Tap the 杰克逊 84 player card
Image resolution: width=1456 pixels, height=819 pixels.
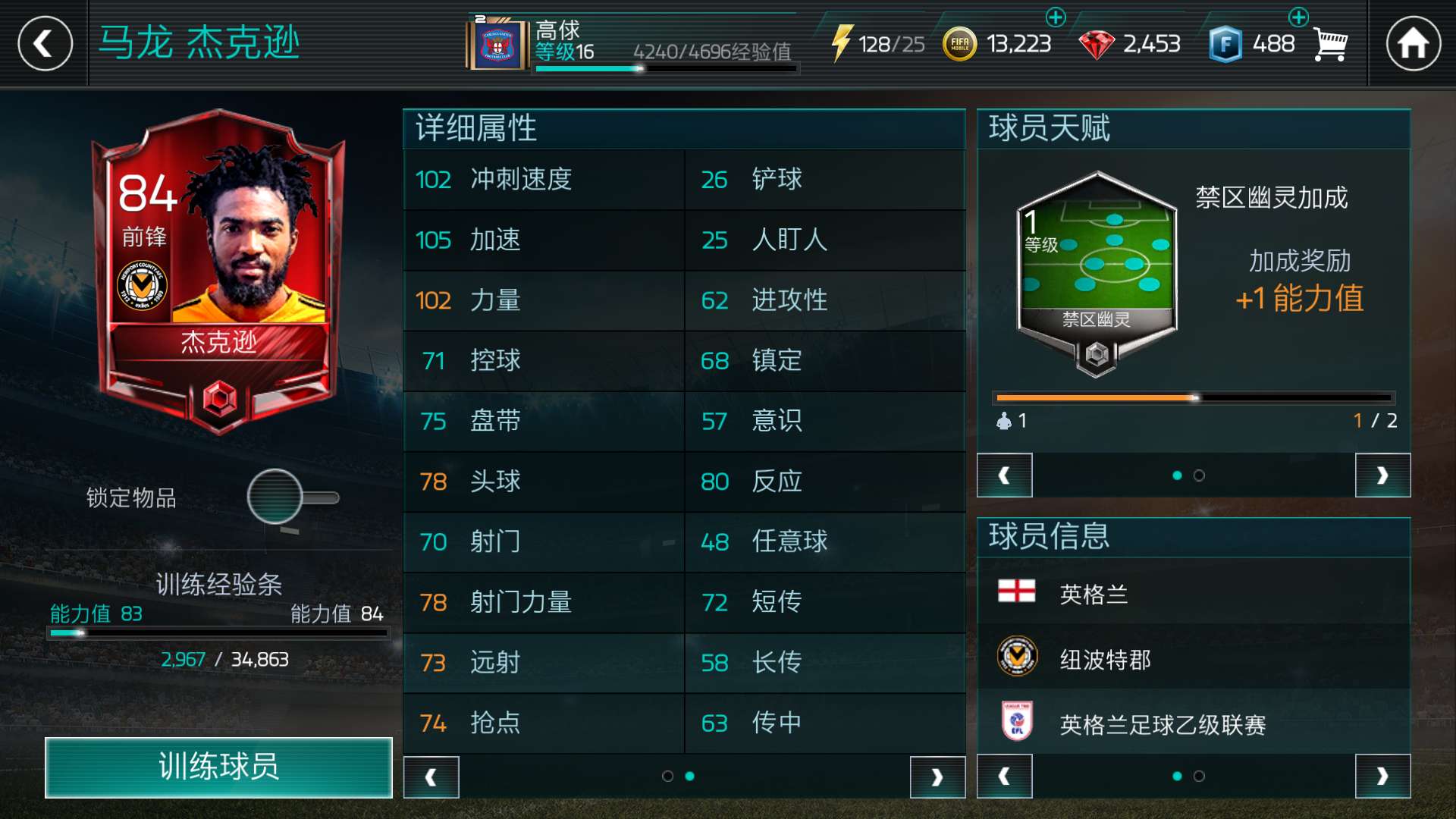pyautogui.click(x=218, y=273)
